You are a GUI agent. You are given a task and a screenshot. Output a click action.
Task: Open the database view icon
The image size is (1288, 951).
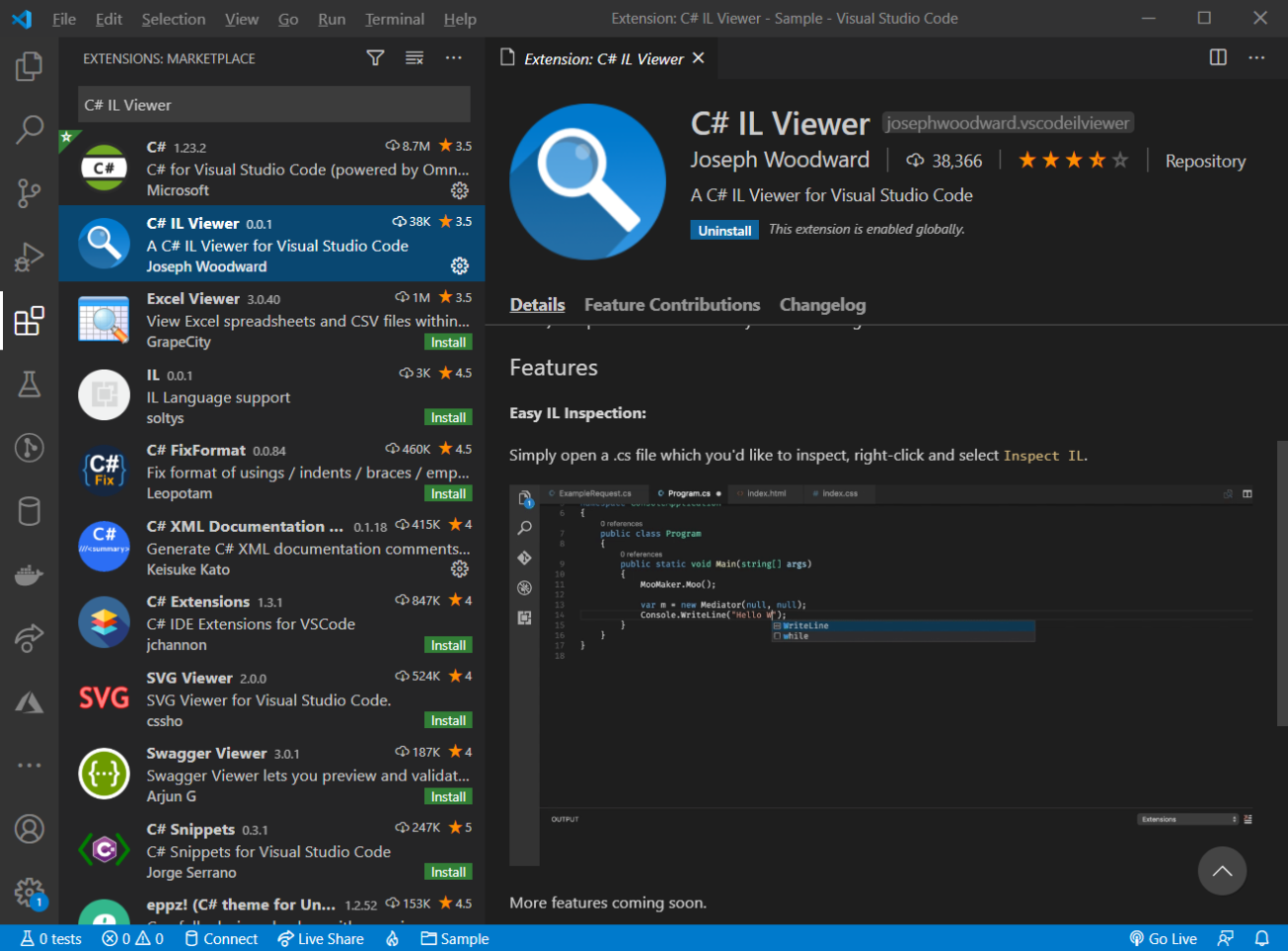click(29, 512)
